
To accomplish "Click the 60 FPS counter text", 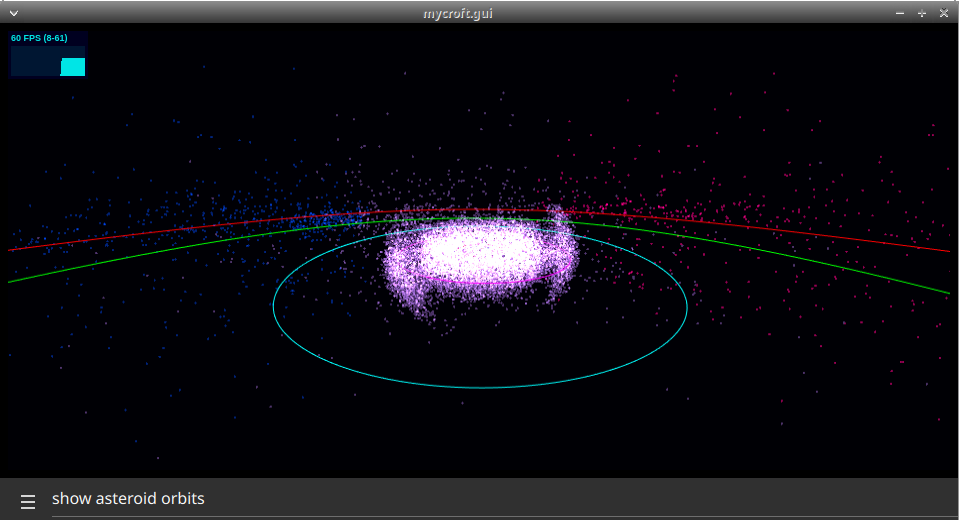I will click(x=39, y=38).
